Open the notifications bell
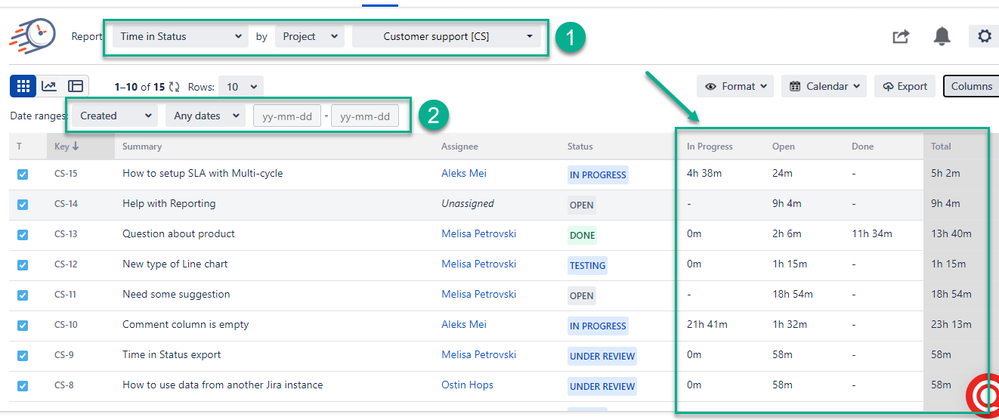 [x=942, y=37]
